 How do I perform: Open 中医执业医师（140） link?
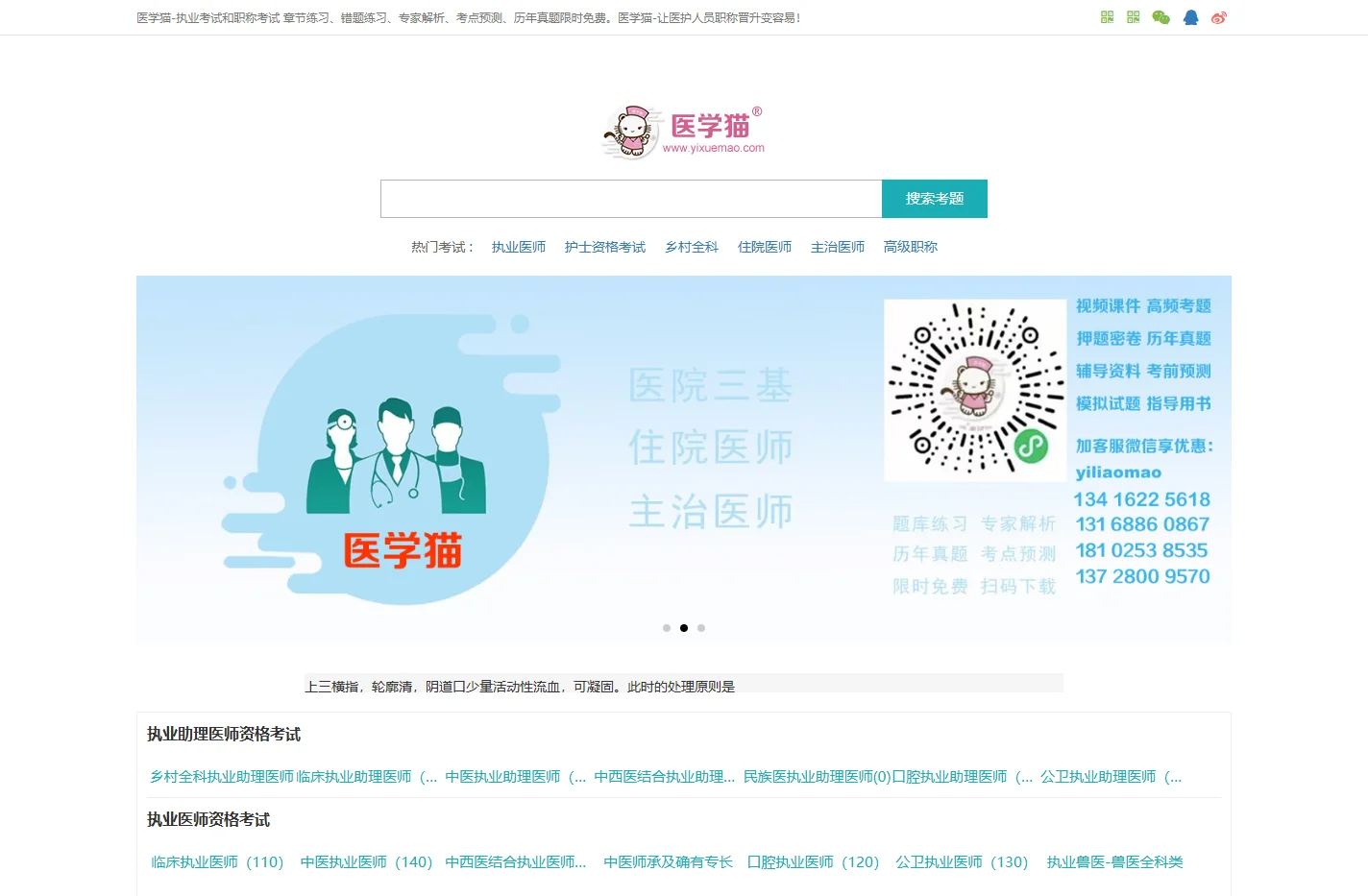pyautogui.click(x=366, y=862)
